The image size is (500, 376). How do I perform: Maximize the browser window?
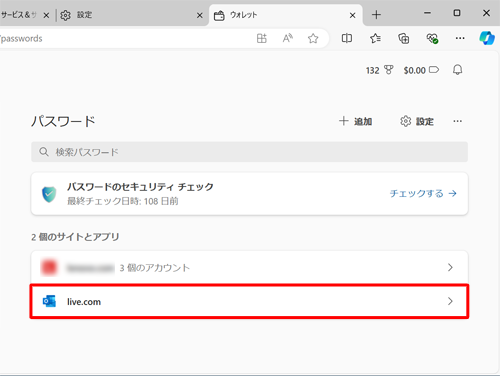coord(457,13)
